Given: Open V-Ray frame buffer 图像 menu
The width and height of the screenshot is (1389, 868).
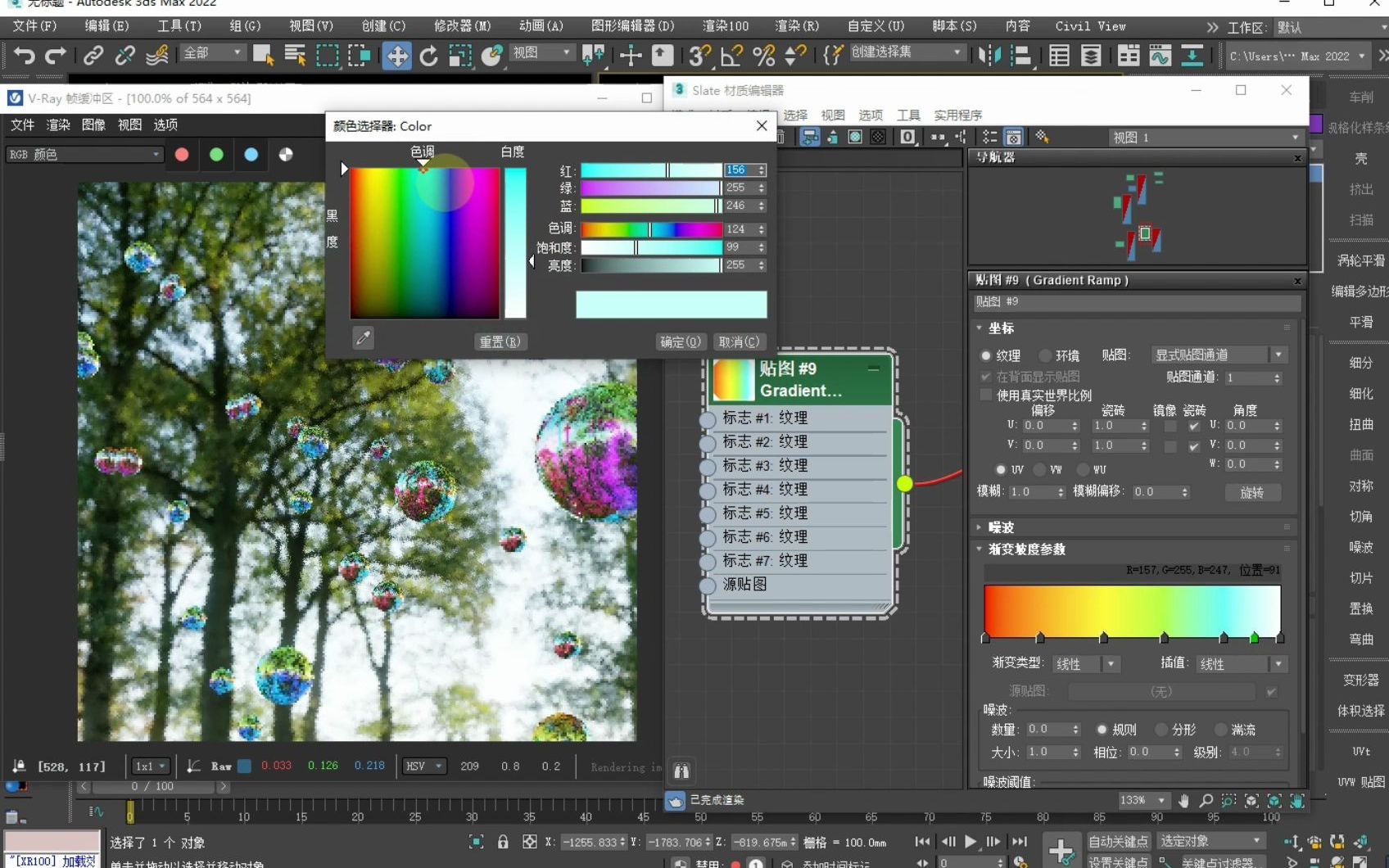Looking at the screenshot, I should pos(93,124).
